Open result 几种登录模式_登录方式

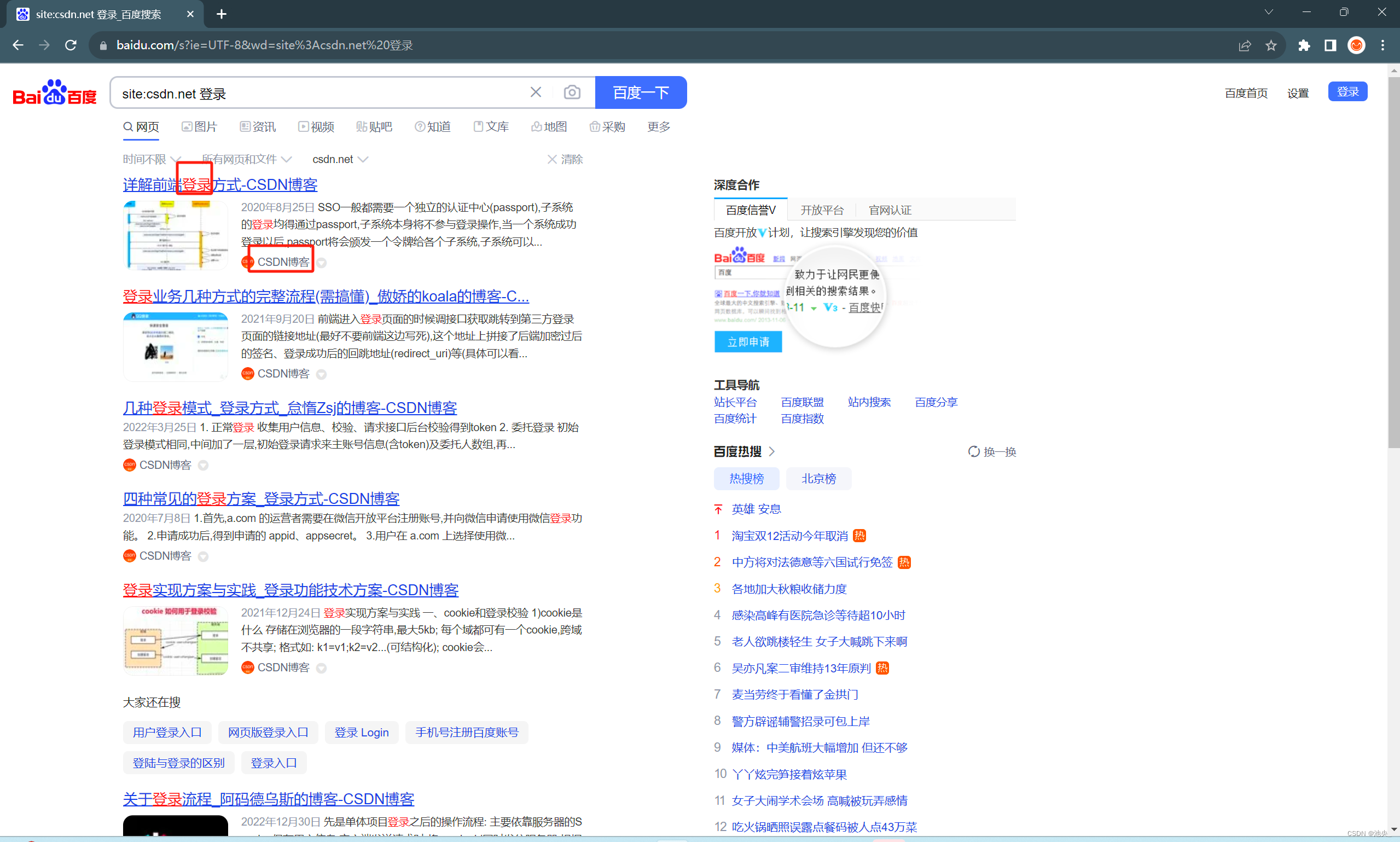click(290, 408)
